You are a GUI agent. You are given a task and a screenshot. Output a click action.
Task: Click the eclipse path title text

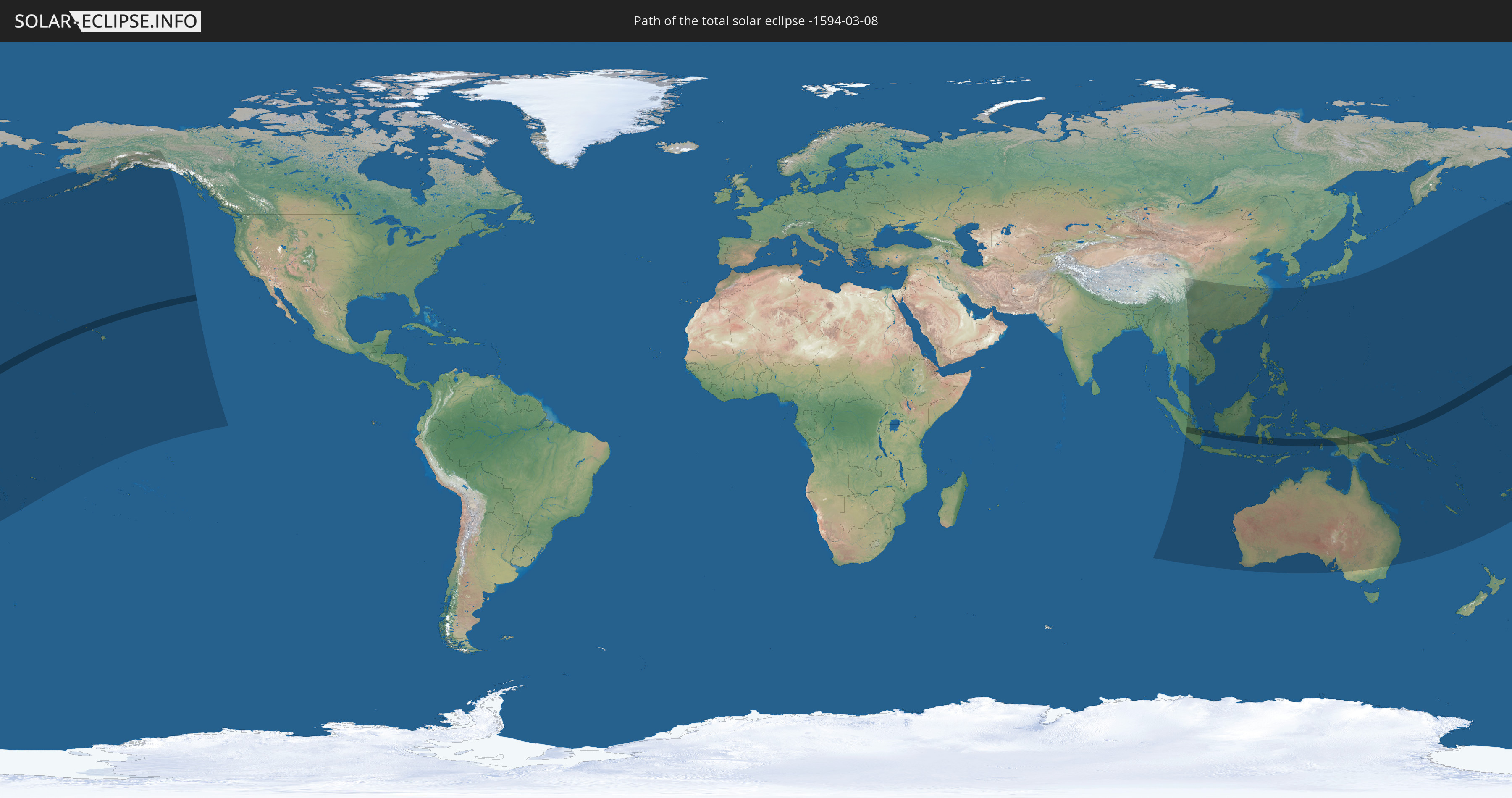pos(756,21)
